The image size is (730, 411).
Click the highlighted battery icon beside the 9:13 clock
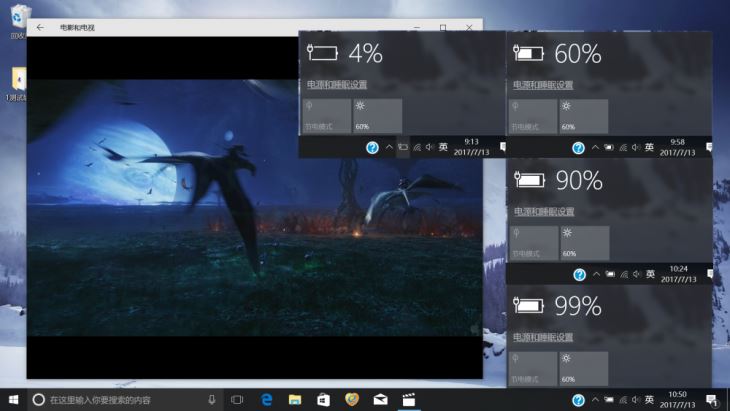(x=403, y=147)
